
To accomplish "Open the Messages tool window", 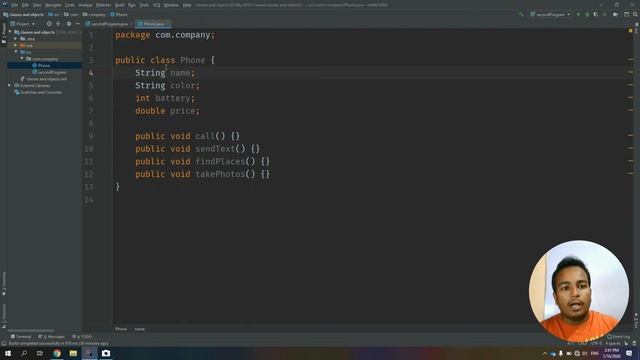I will 51,337.
